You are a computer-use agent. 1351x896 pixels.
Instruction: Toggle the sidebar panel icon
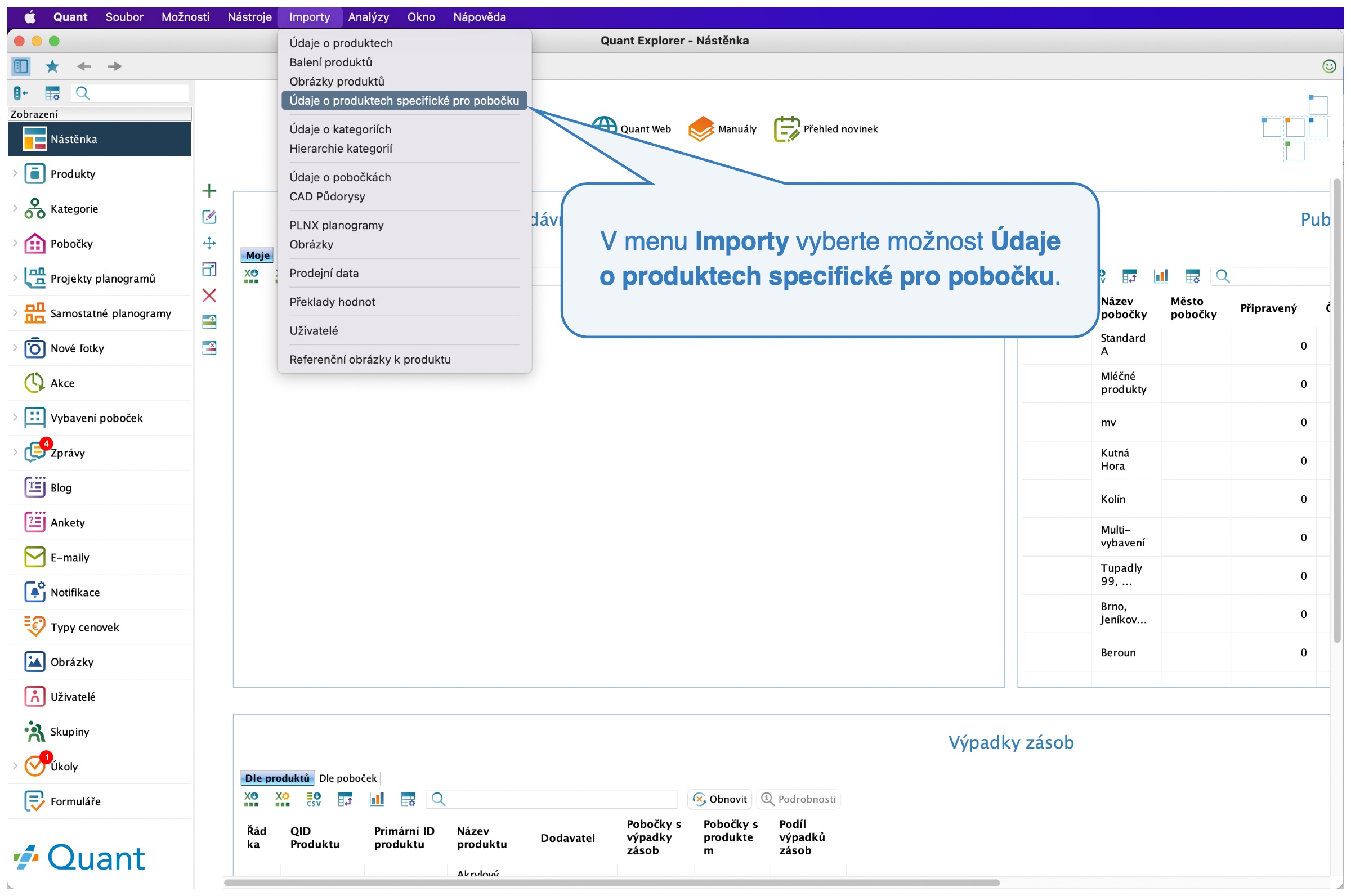click(x=21, y=66)
